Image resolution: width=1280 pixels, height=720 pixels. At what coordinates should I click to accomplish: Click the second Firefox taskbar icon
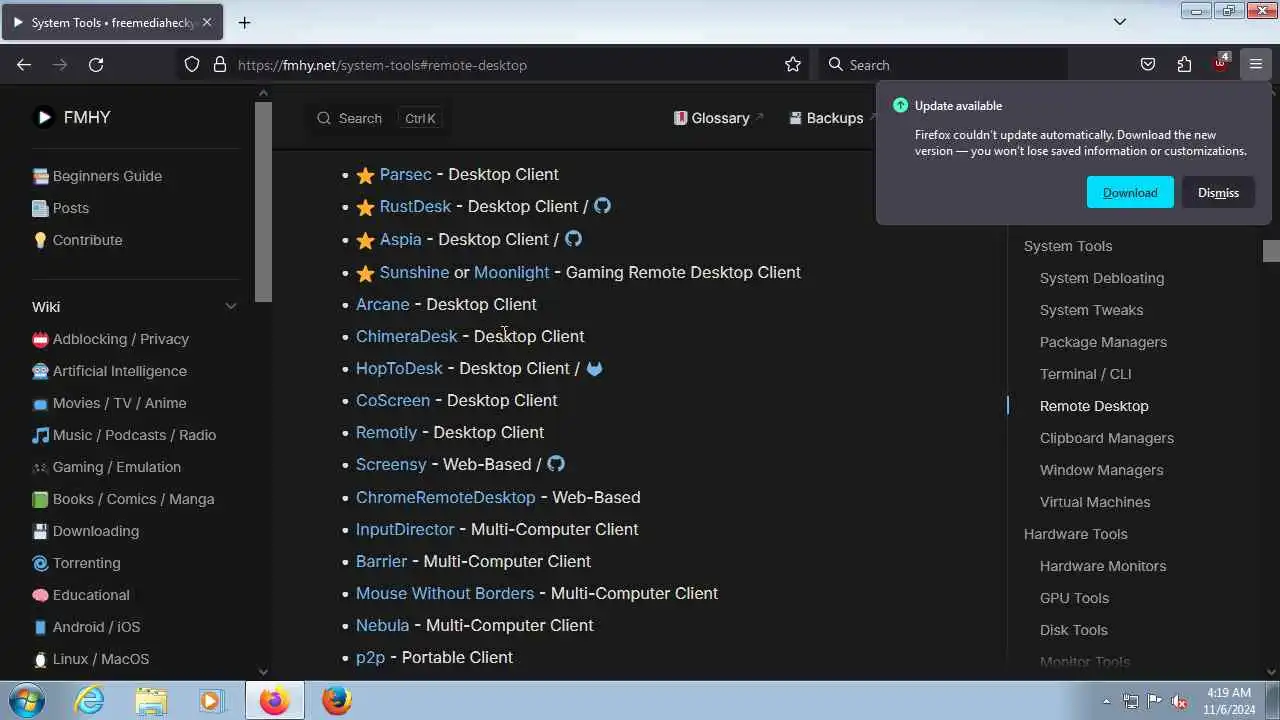(337, 700)
